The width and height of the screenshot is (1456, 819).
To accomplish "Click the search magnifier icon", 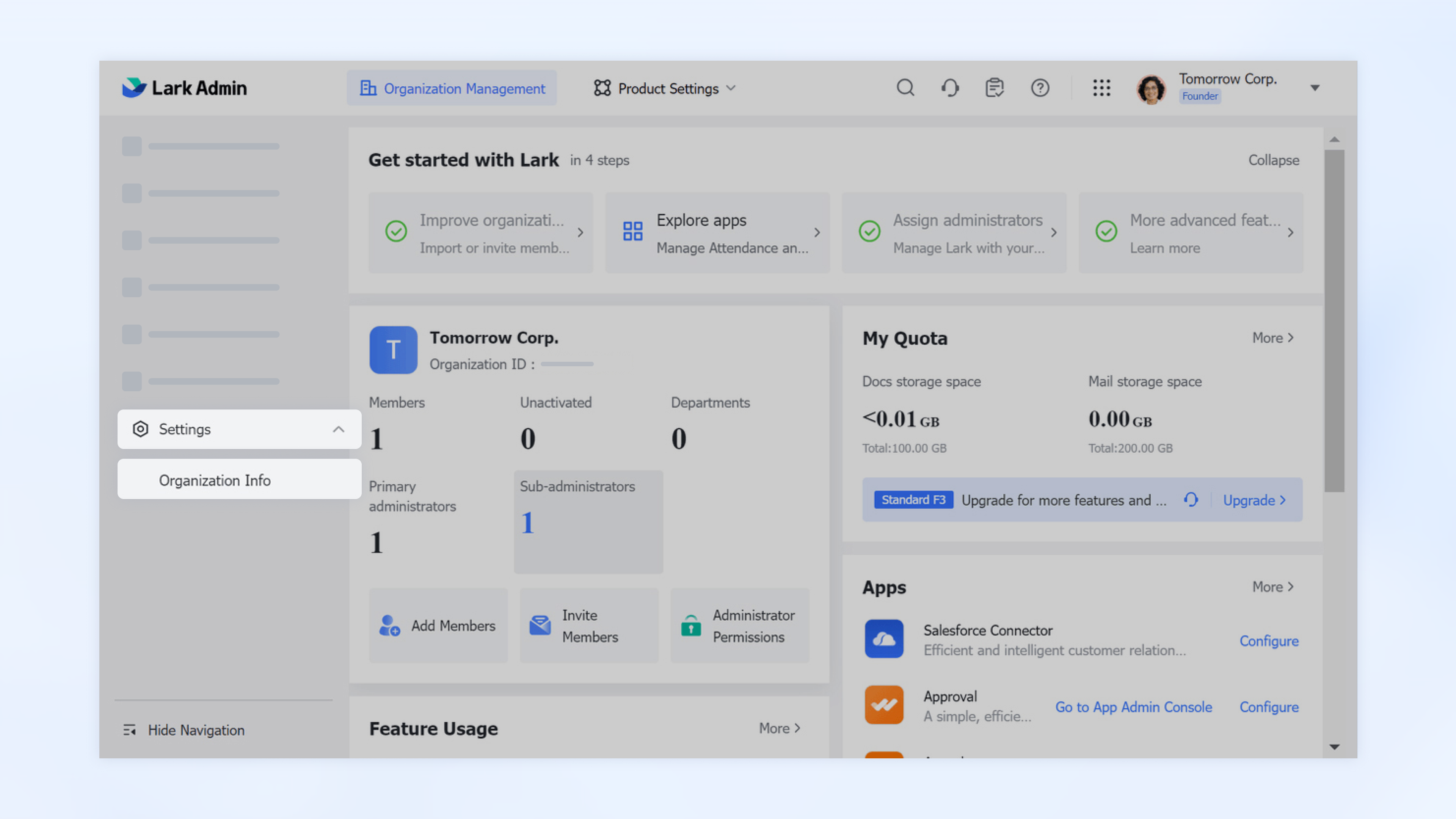I will coord(905,88).
